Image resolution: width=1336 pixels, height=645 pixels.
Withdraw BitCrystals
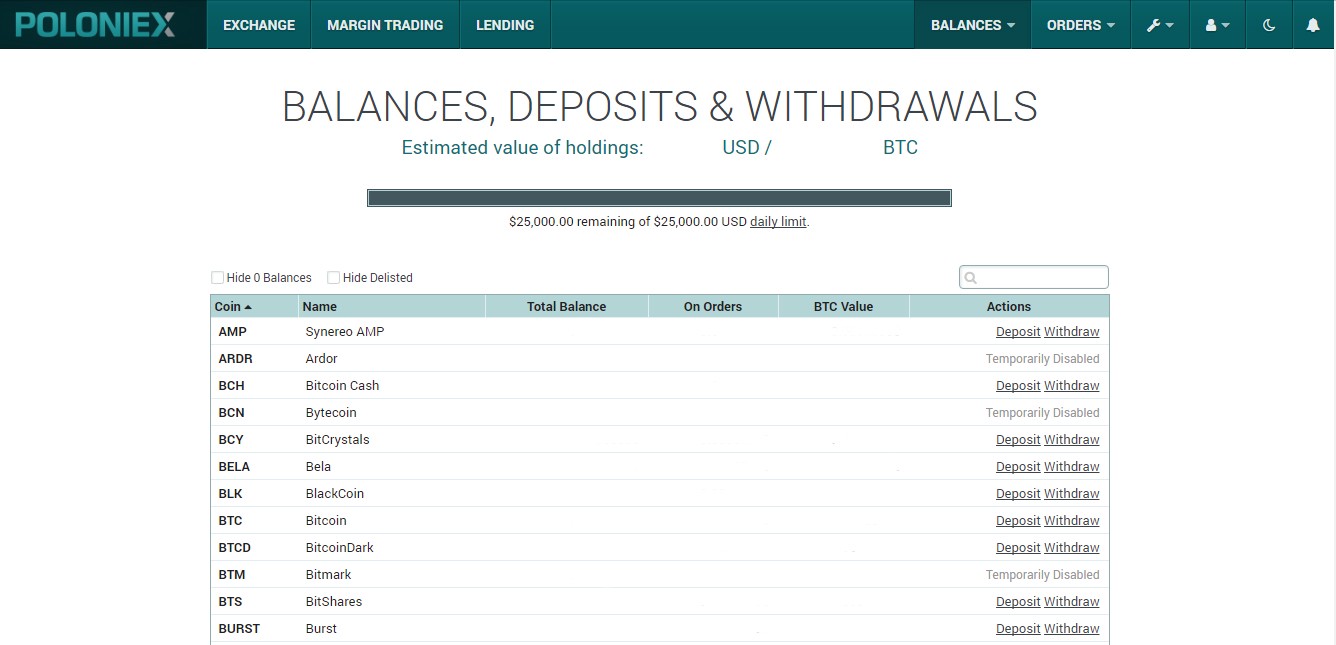[x=1072, y=440]
